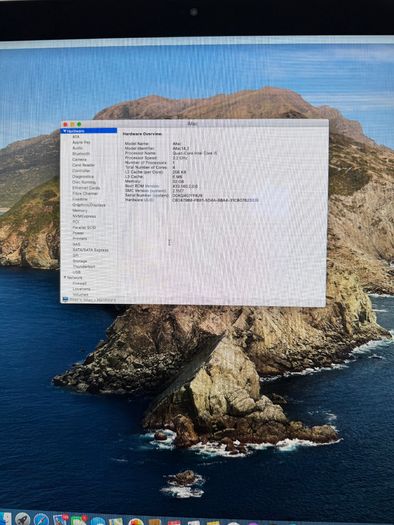Click the L2 Cache (per Core) label
The height and width of the screenshot is (525, 394).
click(144, 172)
